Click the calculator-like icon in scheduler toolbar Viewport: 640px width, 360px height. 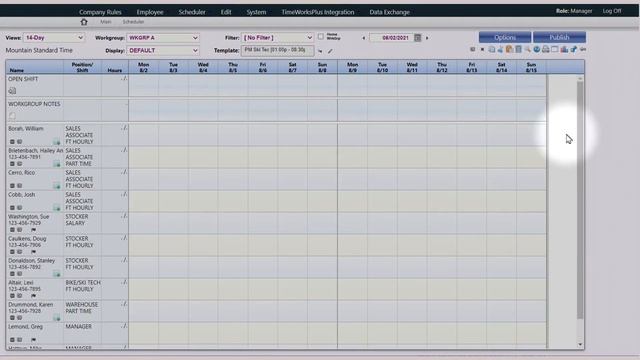[518, 49]
